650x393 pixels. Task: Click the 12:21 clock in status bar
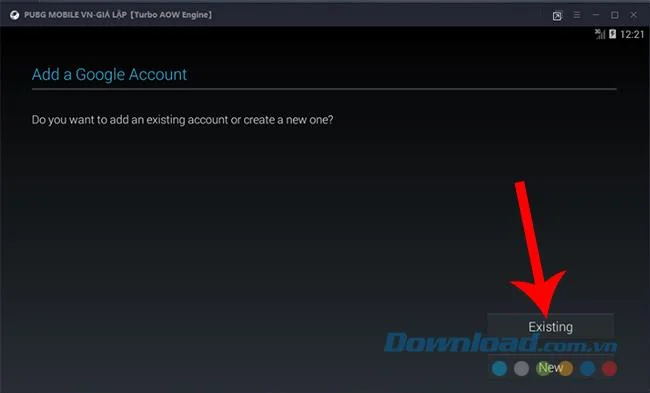pyautogui.click(x=632, y=34)
